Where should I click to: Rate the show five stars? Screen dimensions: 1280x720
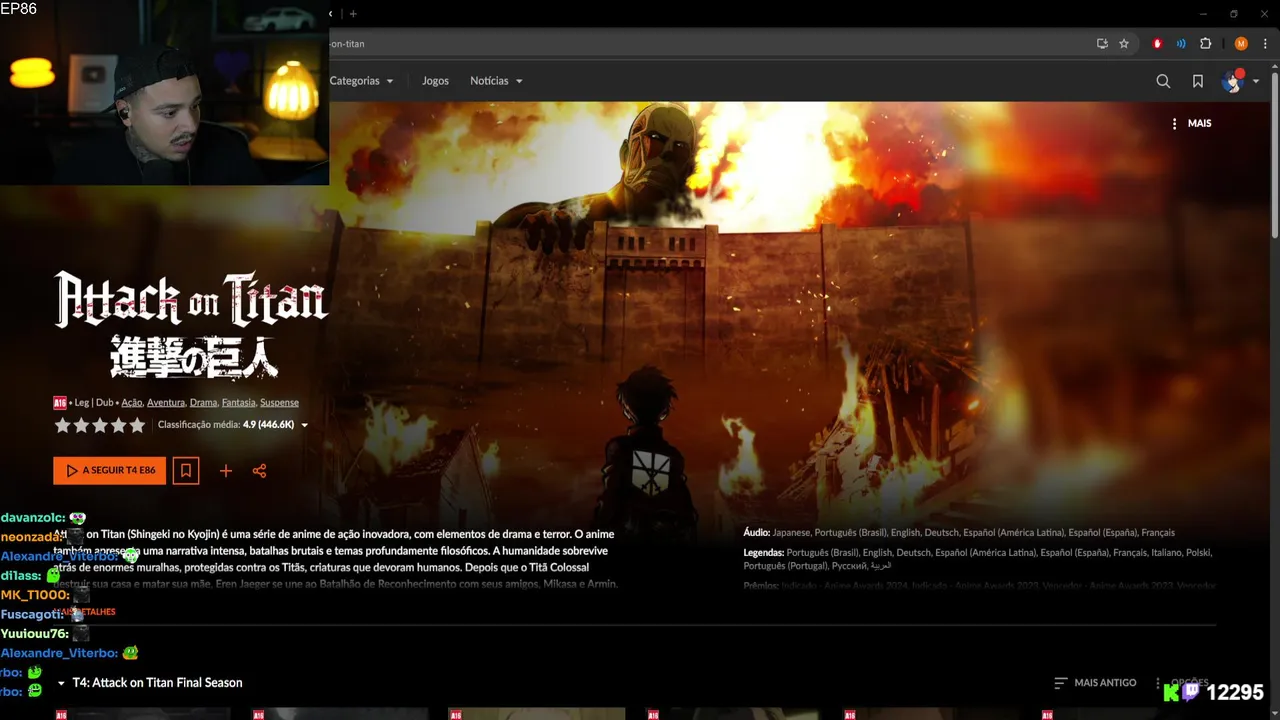click(x=138, y=425)
